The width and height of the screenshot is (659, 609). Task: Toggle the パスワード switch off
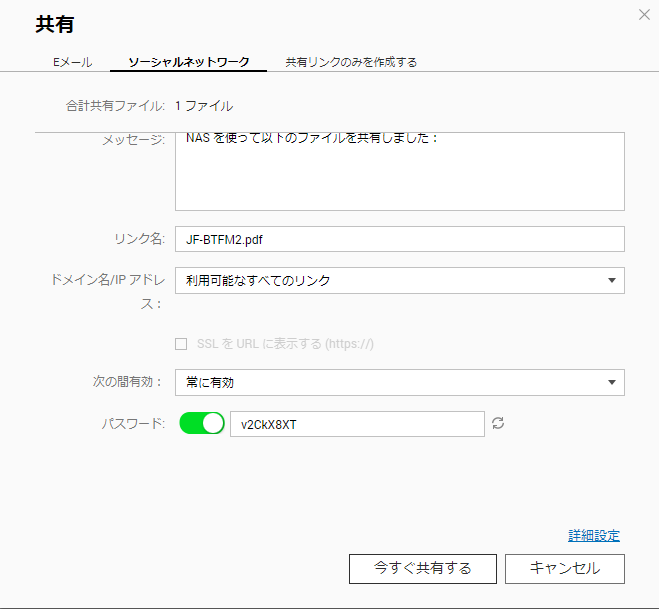click(202, 423)
